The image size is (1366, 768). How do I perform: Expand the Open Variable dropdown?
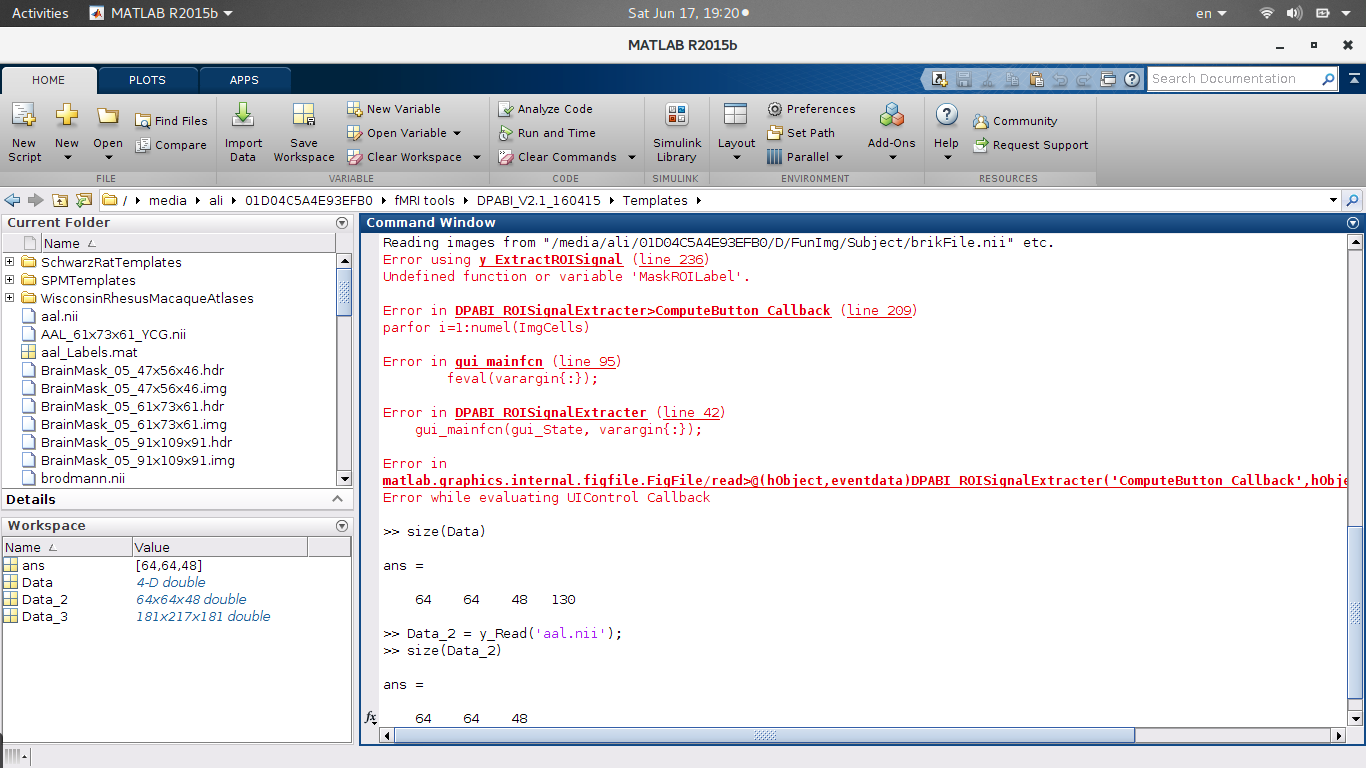[457, 133]
